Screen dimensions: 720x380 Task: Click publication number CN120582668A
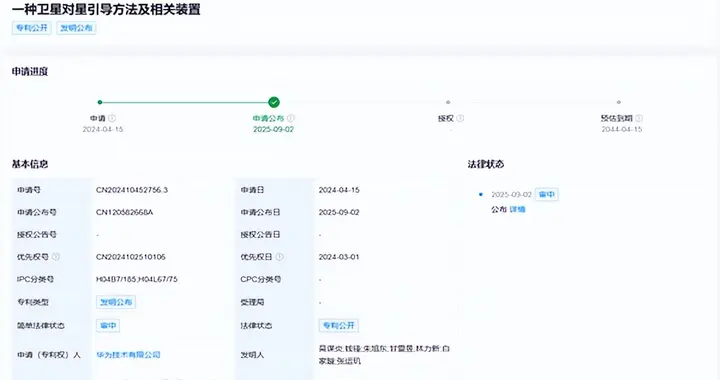[124, 212]
